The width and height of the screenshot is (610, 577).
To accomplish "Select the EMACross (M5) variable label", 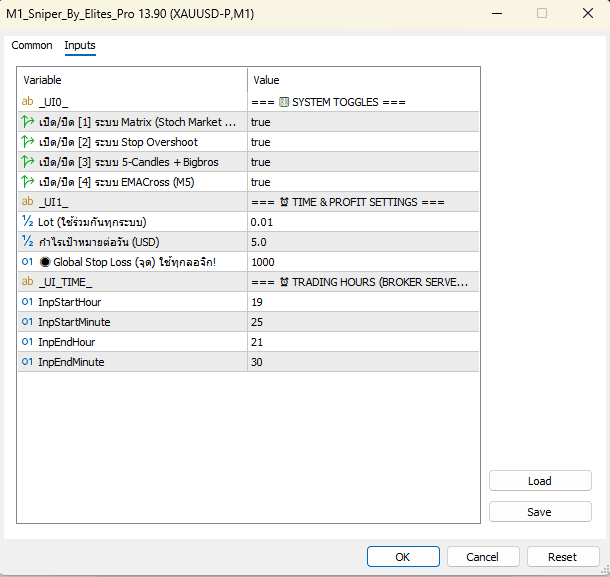I will pos(117,182).
